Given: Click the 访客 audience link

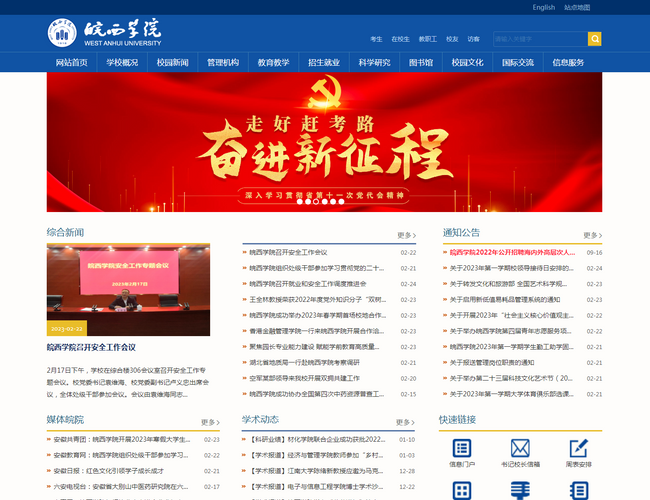Looking at the screenshot, I should pyautogui.click(x=473, y=39).
